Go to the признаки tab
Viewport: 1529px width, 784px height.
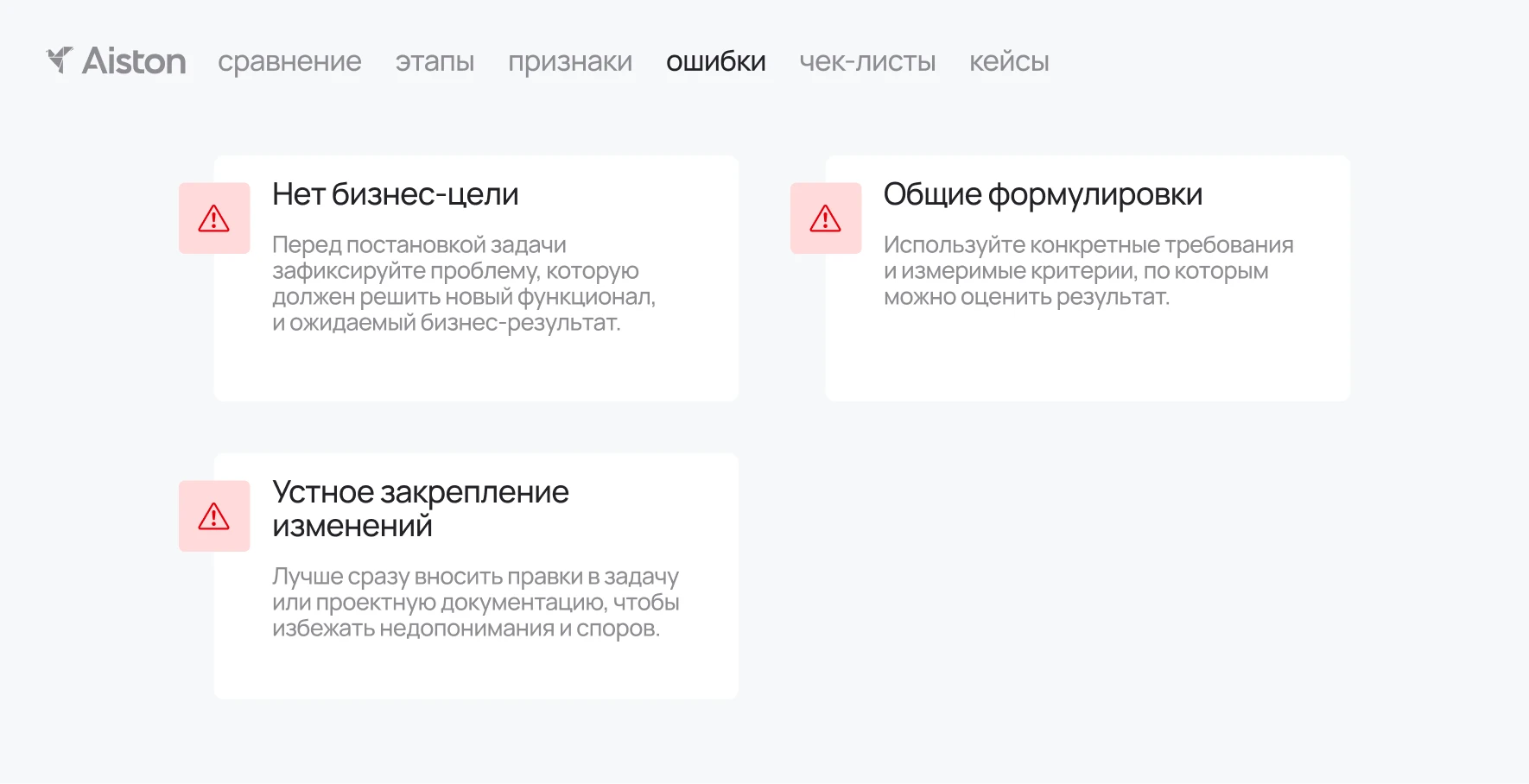click(570, 62)
